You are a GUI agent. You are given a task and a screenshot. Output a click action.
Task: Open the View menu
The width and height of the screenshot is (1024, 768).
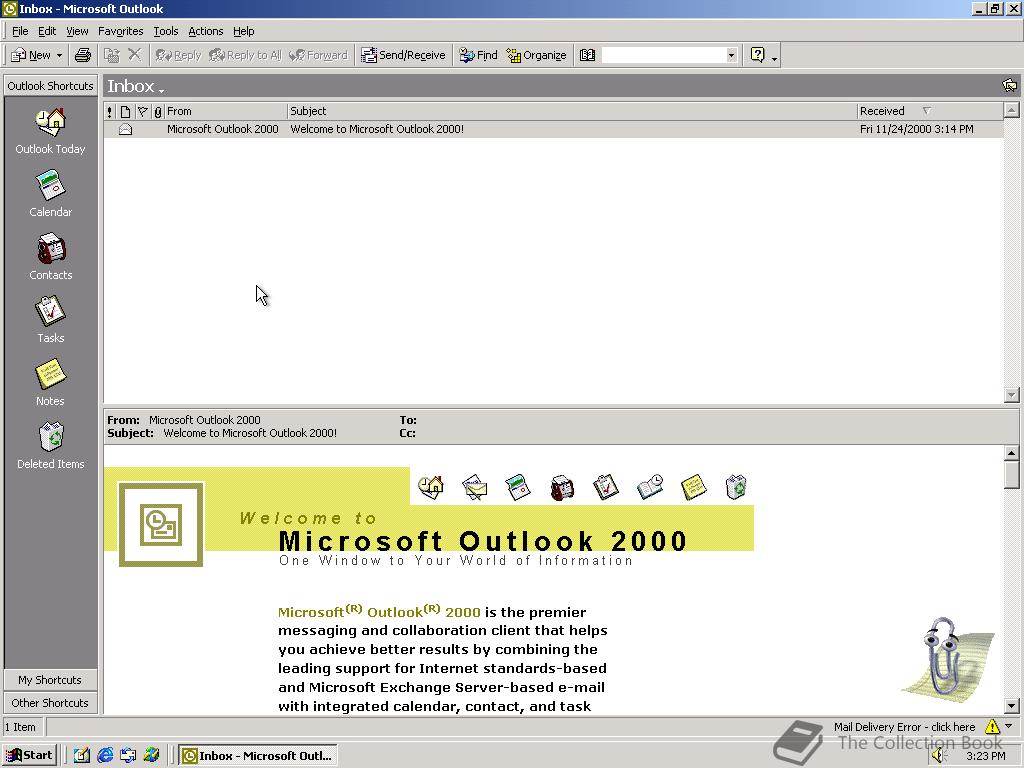tap(77, 31)
